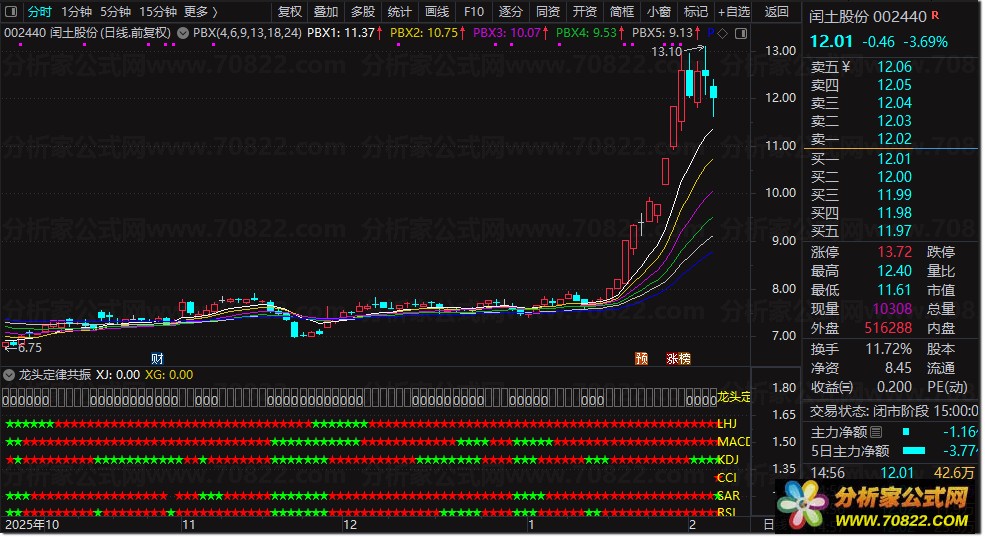Click the PBX2: 10.75 value
The width and height of the screenshot is (985, 537).
424,33
